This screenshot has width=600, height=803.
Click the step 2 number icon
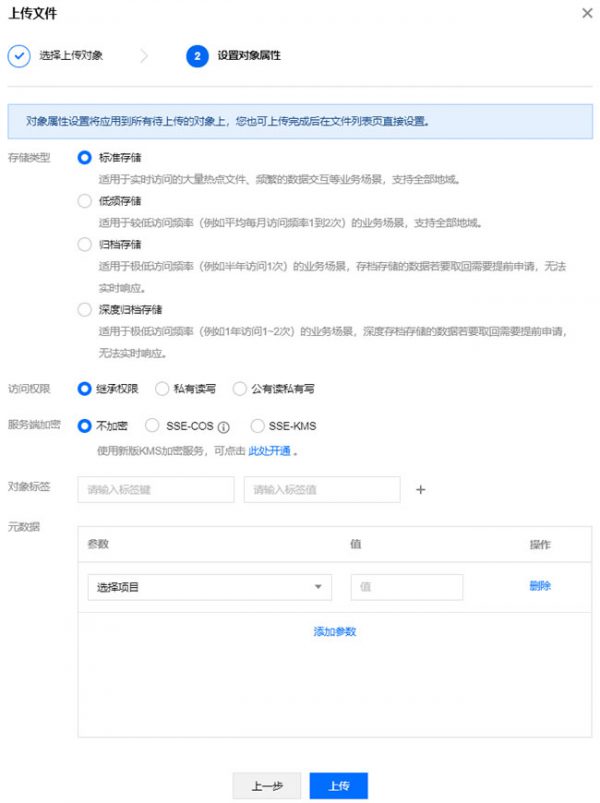pyautogui.click(x=197, y=56)
